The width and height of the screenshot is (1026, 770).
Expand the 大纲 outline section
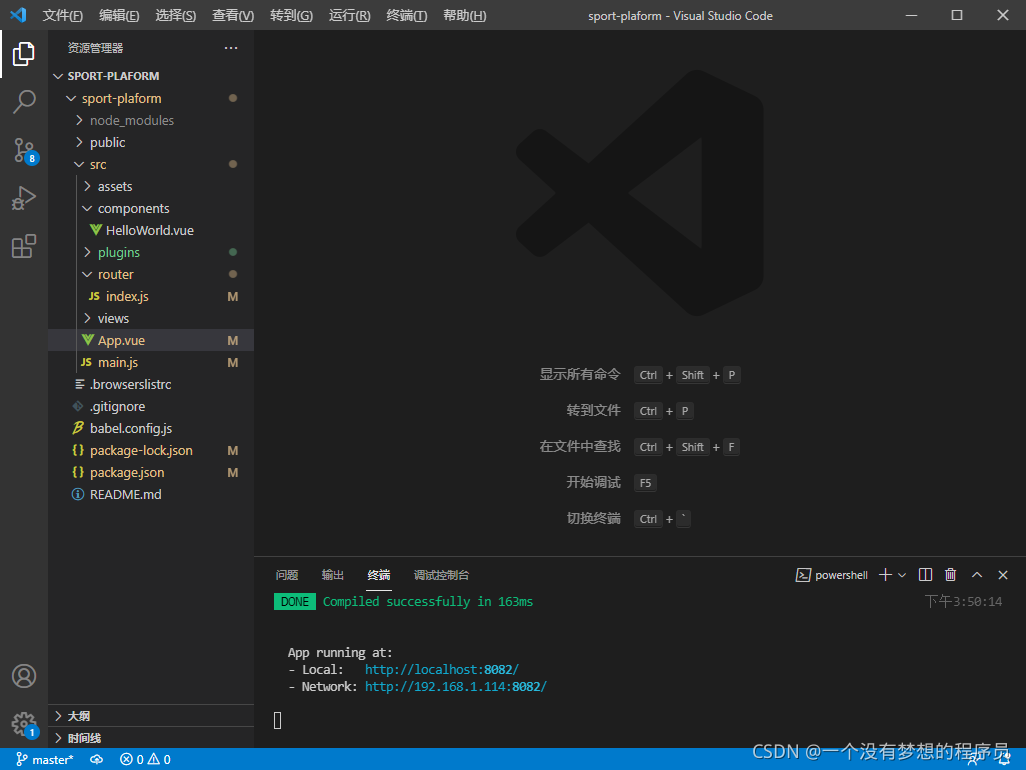(x=150, y=716)
